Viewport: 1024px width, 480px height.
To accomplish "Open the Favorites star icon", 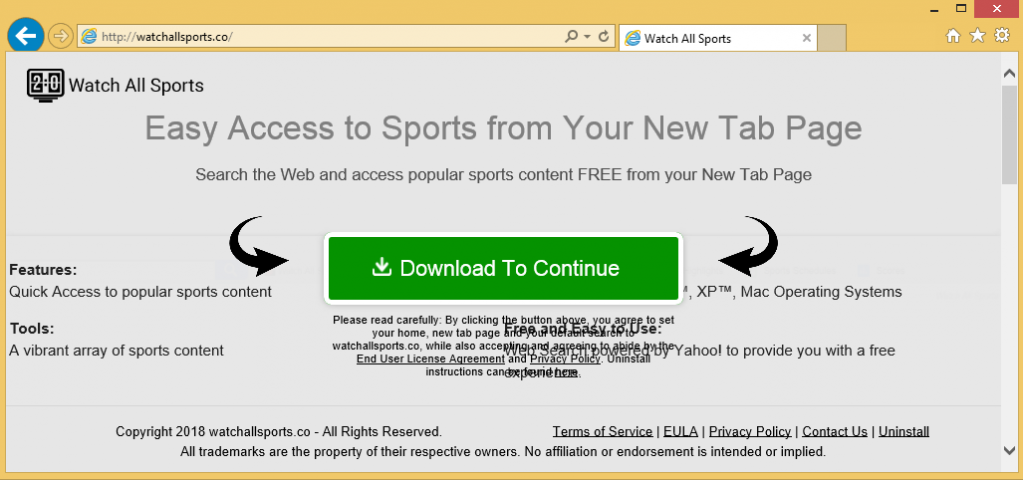I will click(976, 37).
